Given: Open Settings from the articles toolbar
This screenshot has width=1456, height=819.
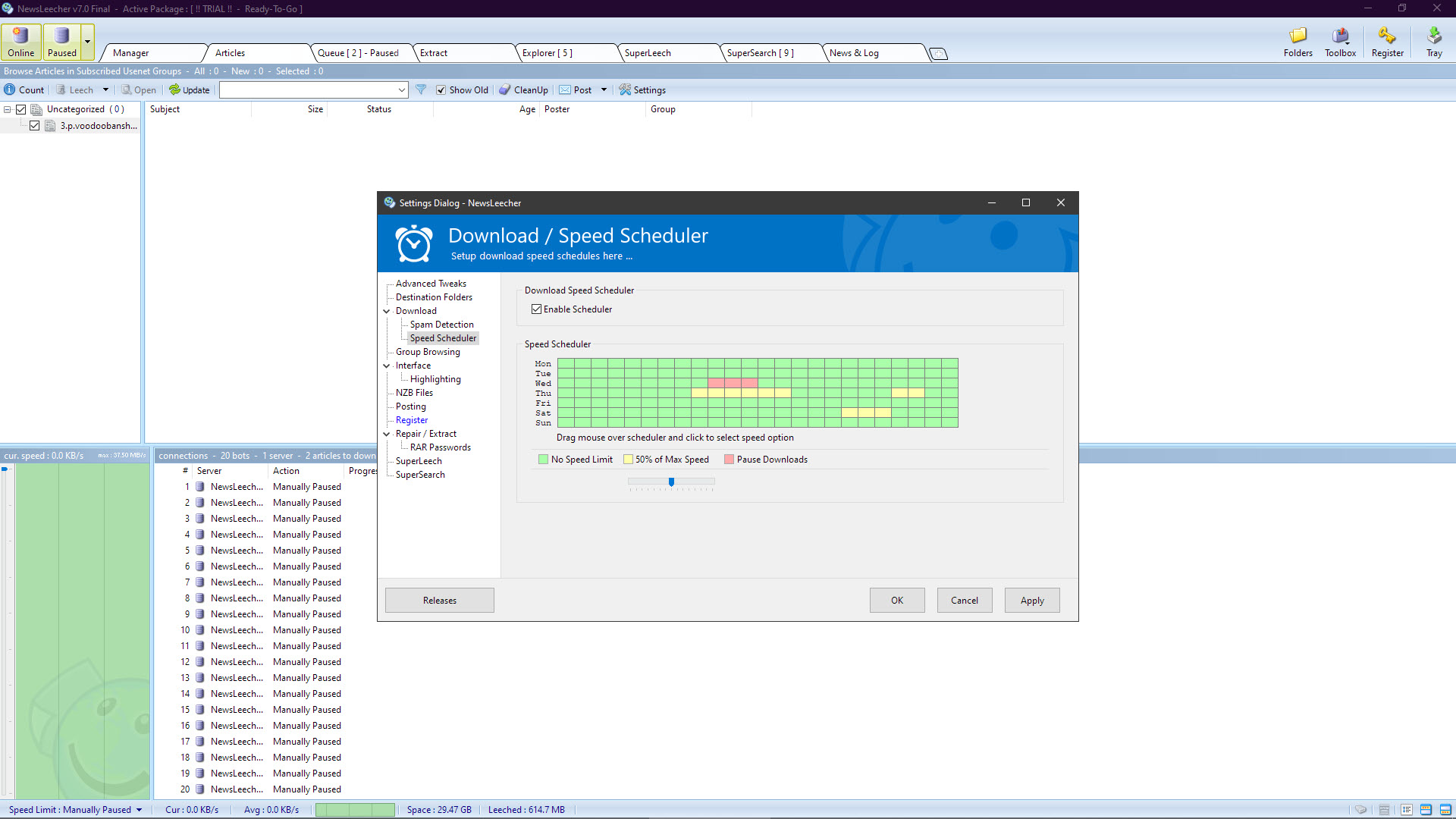Looking at the screenshot, I should [x=642, y=89].
